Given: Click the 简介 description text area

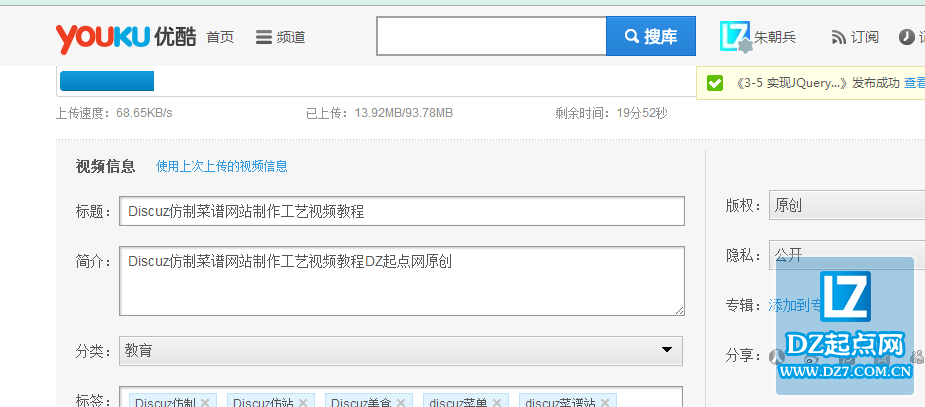Looking at the screenshot, I should (x=402, y=281).
